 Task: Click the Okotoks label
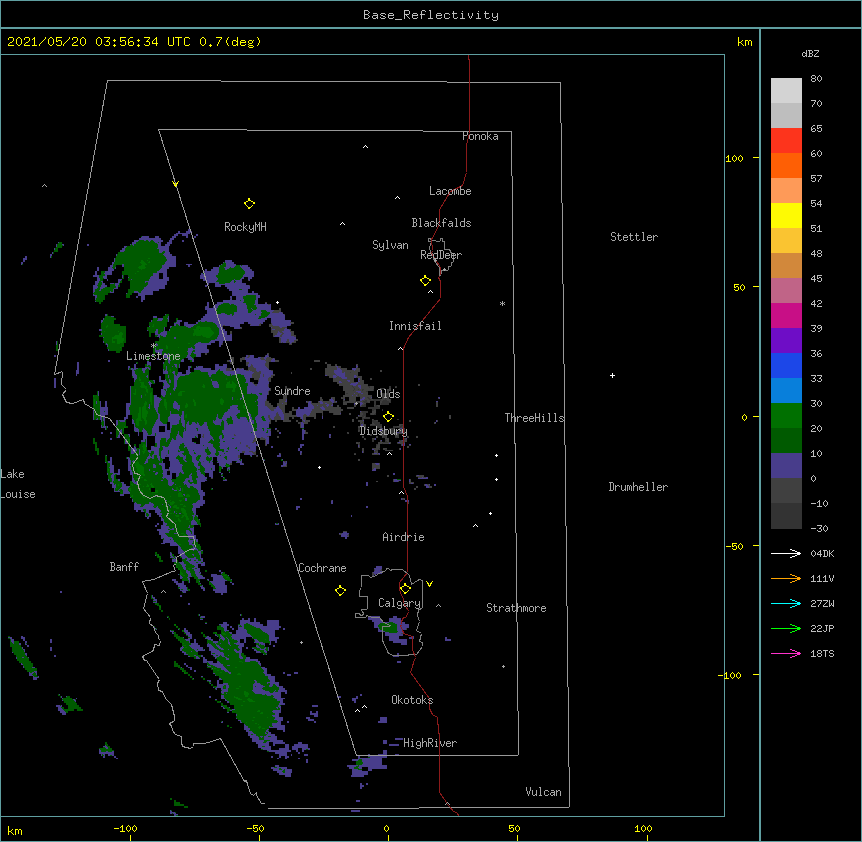(412, 700)
